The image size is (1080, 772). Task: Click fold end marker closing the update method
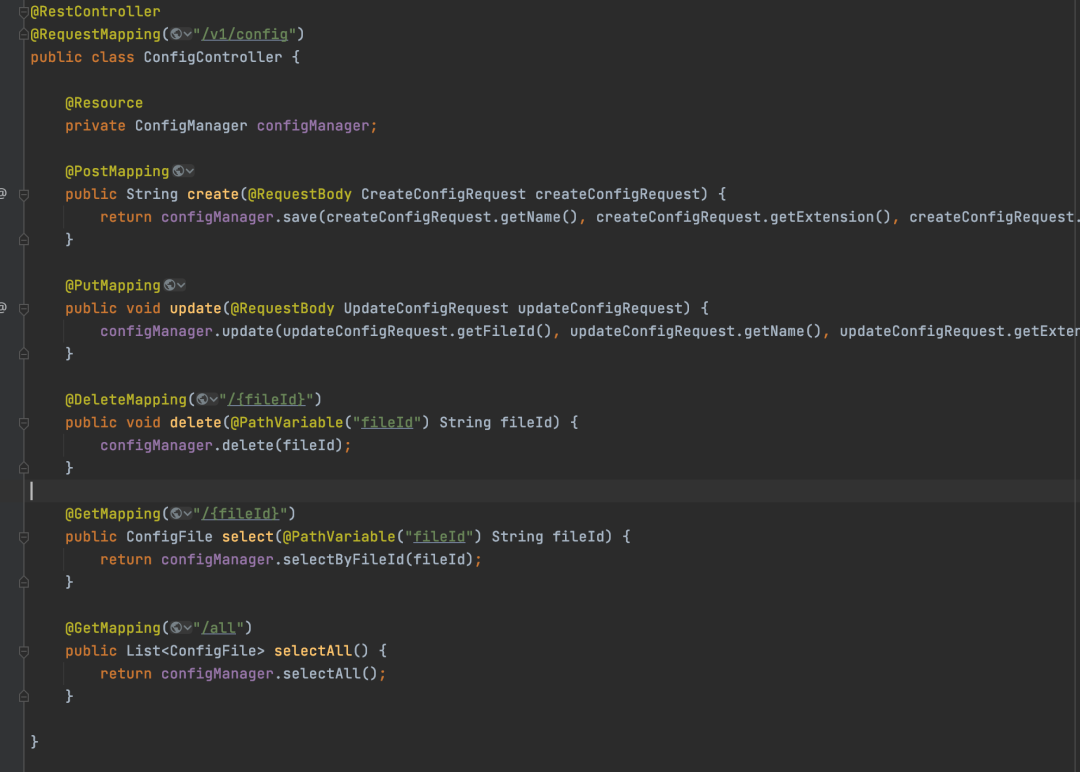(x=23, y=354)
